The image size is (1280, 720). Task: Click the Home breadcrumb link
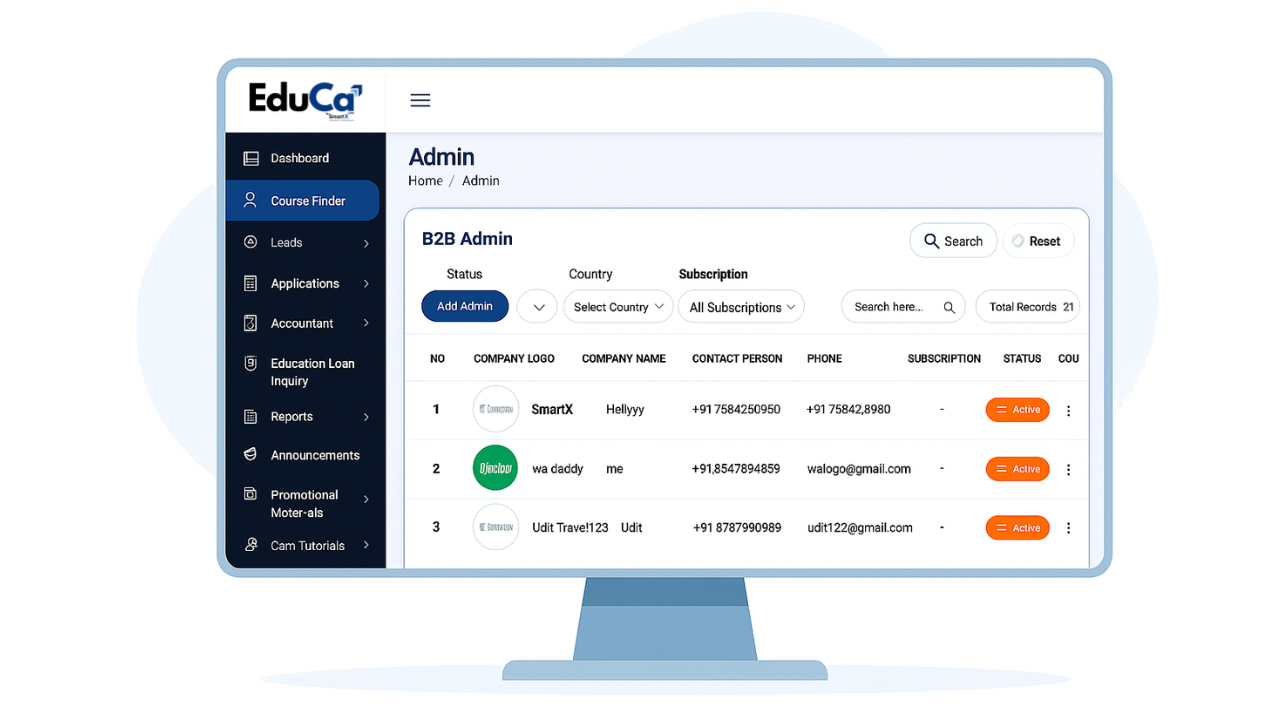click(425, 181)
